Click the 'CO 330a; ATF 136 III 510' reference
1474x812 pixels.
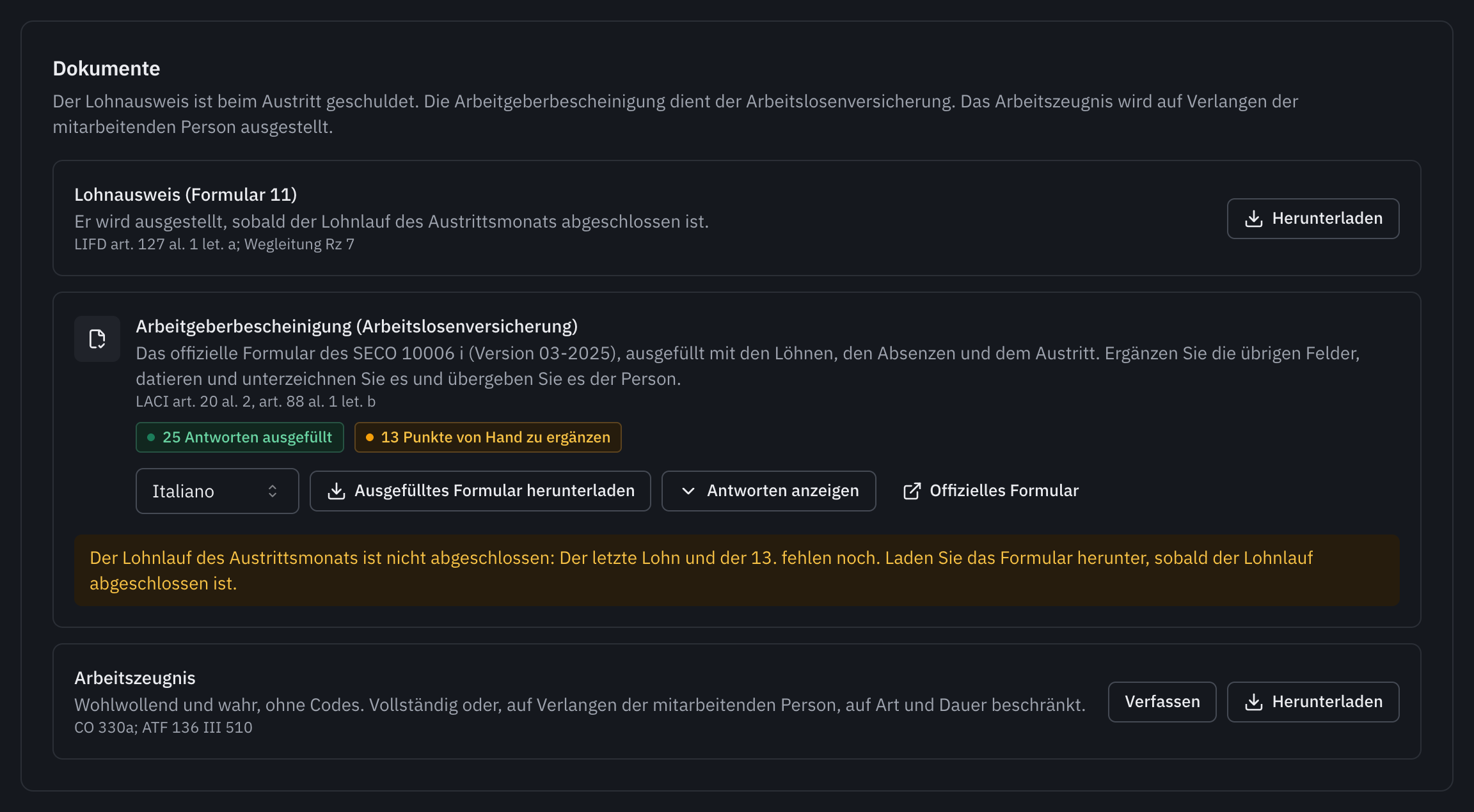(x=163, y=728)
